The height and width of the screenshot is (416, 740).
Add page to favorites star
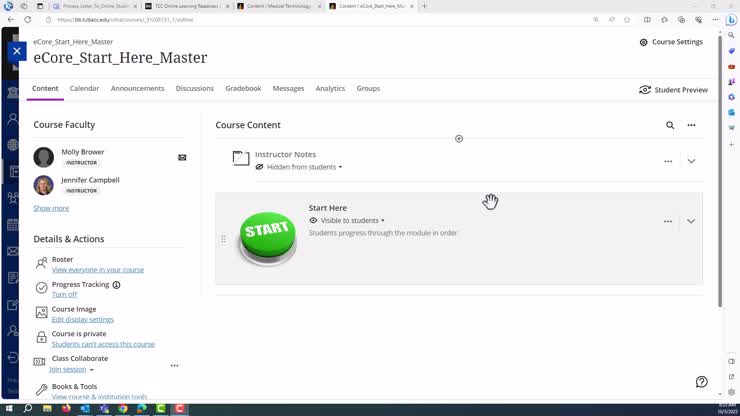(x=627, y=20)
